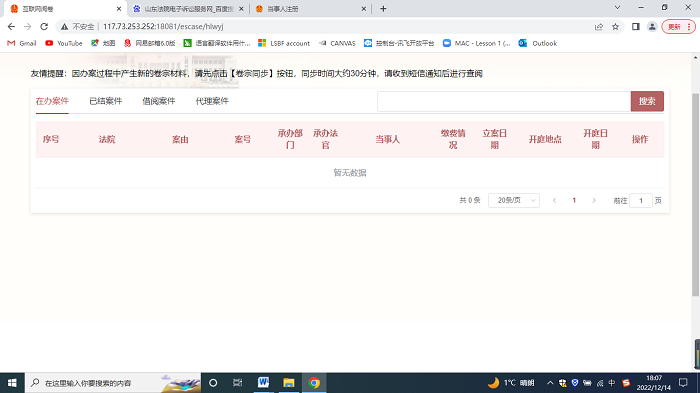700x393 pixels.
Task: Click the 当事人 column header
Action: pyautogui.click(x=388, y=139)
